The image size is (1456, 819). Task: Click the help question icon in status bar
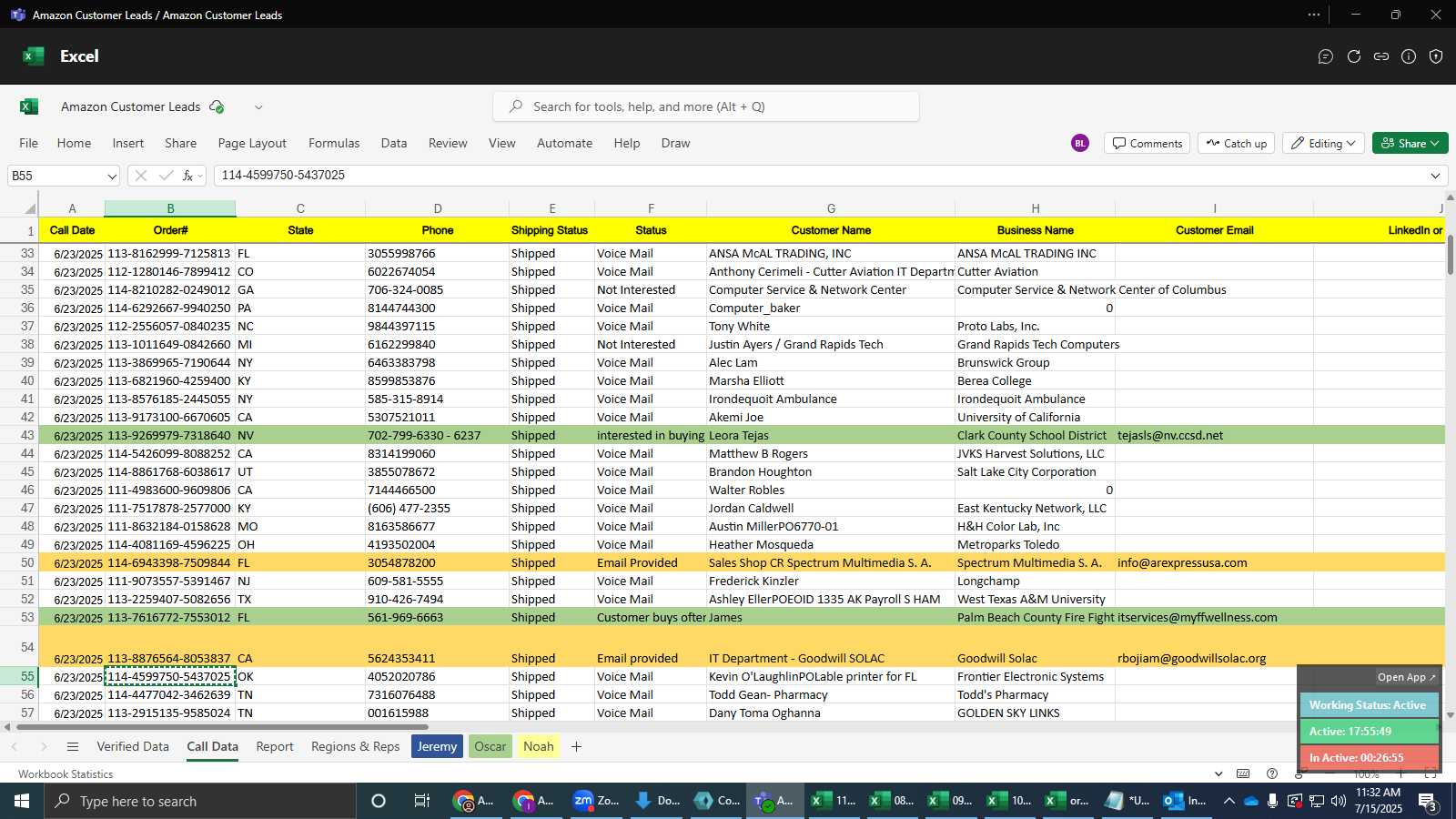[1272, 773]
